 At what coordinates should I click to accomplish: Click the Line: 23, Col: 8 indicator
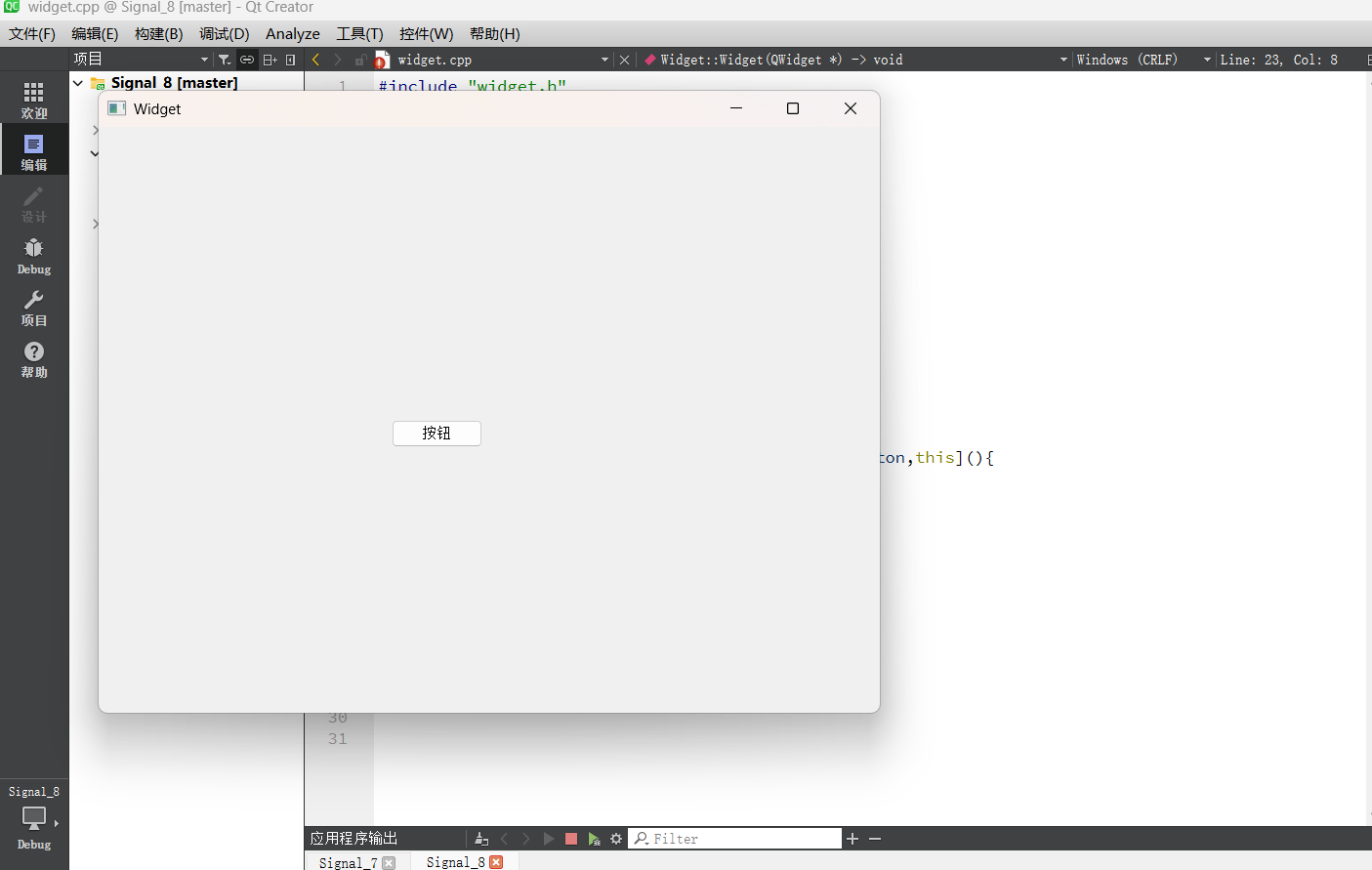[1278, 60]
